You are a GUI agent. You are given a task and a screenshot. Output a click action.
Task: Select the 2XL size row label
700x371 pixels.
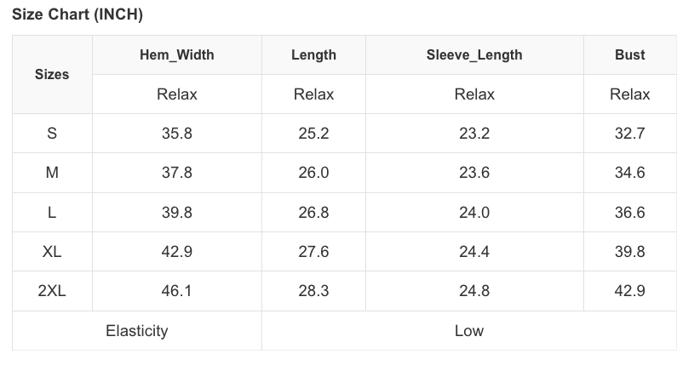[x=52, y=291]
